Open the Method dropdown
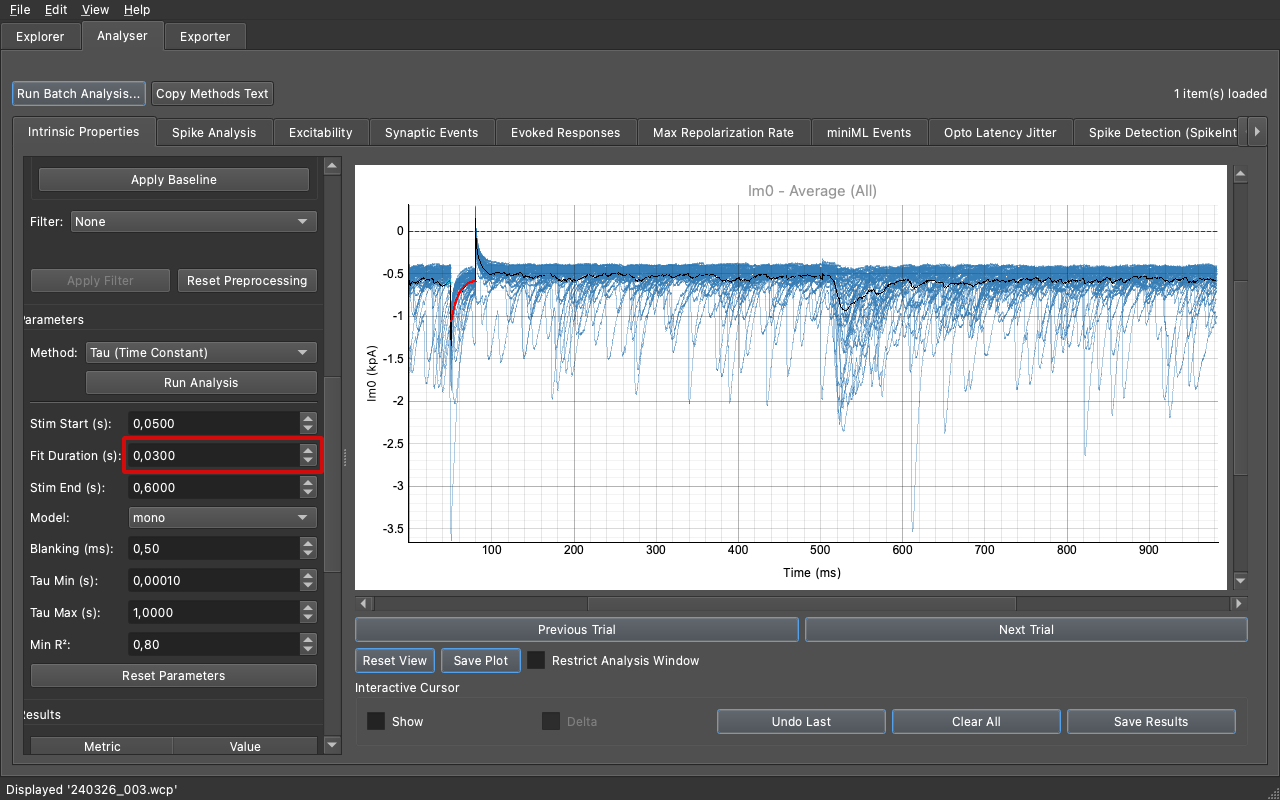This screenshot has height=800, width=1280. coord(201,353)
